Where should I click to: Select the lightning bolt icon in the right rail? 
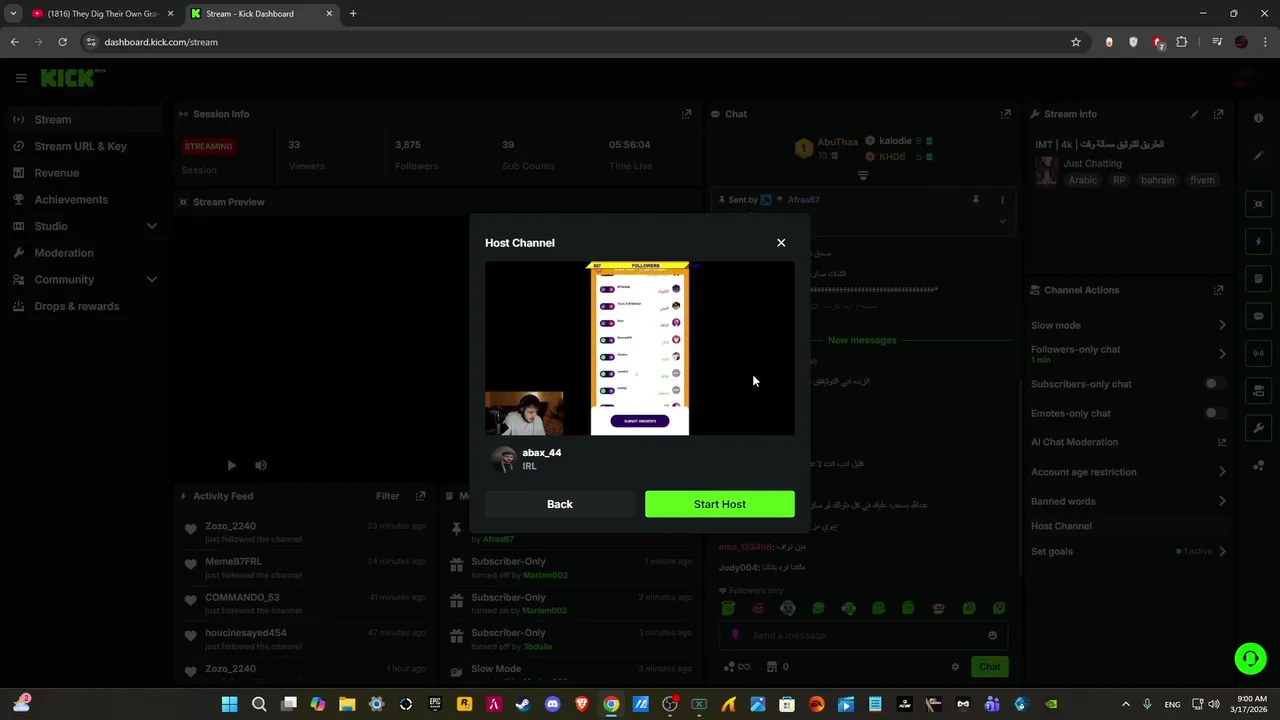[x=1259, y=242]
